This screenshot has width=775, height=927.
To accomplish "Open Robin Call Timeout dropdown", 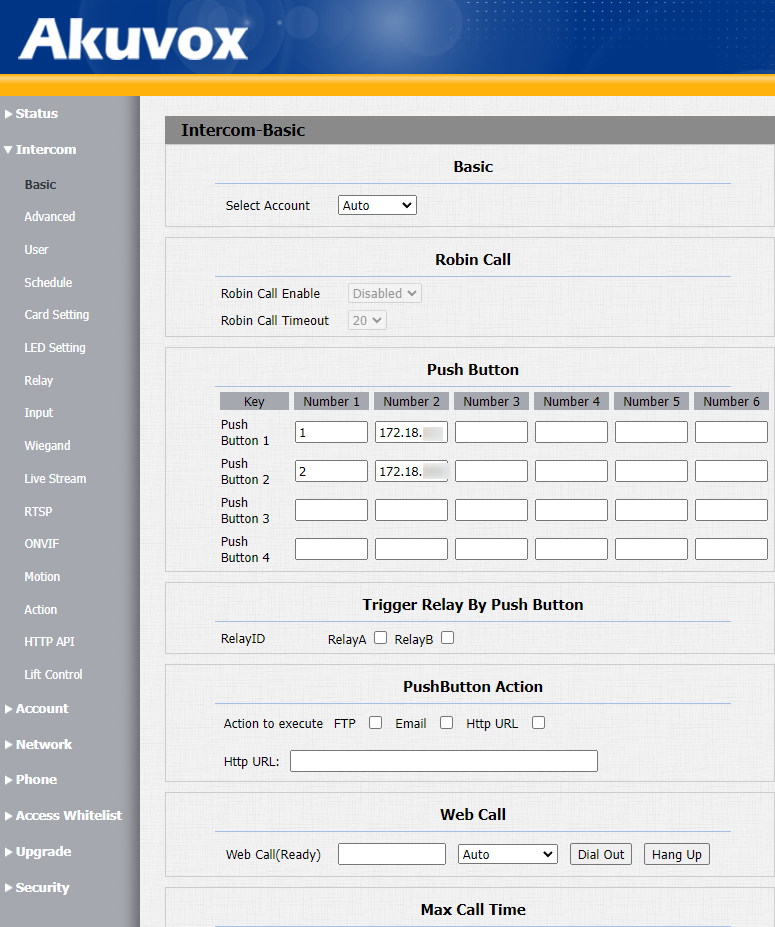I will [x=367, y=320].
